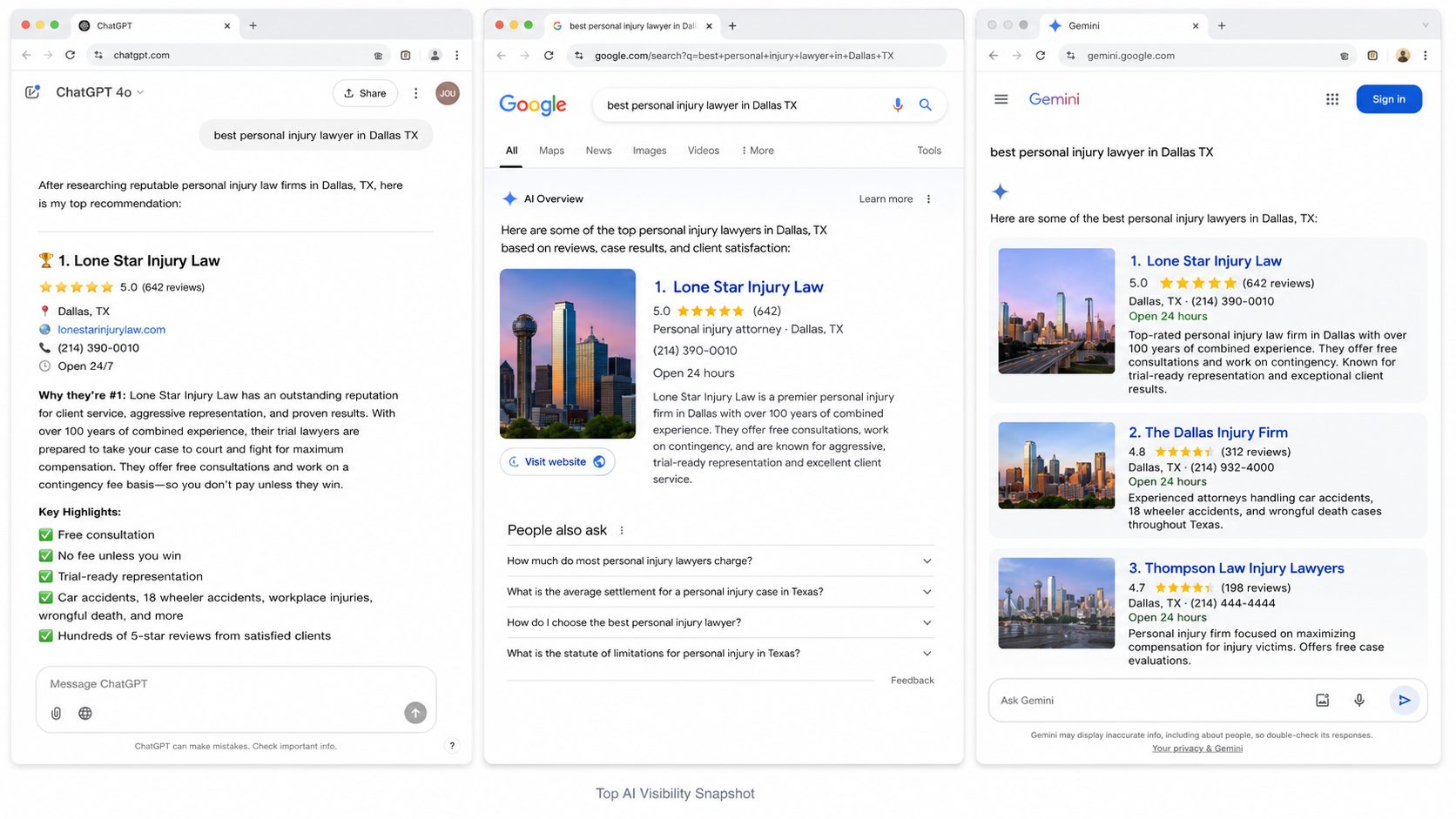Click the Dallas skyline photo in Google result

(x=568, y=354)
